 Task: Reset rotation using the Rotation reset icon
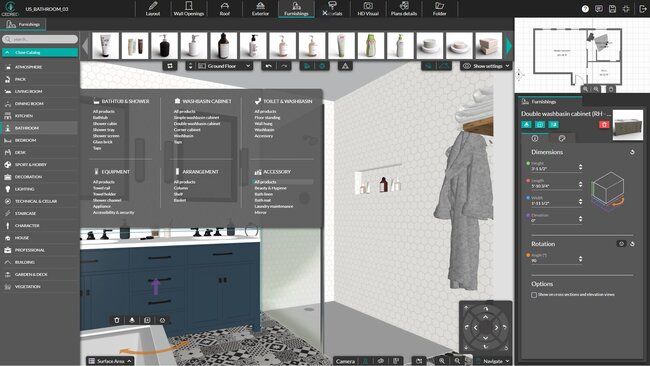click(x=632, y=244)
